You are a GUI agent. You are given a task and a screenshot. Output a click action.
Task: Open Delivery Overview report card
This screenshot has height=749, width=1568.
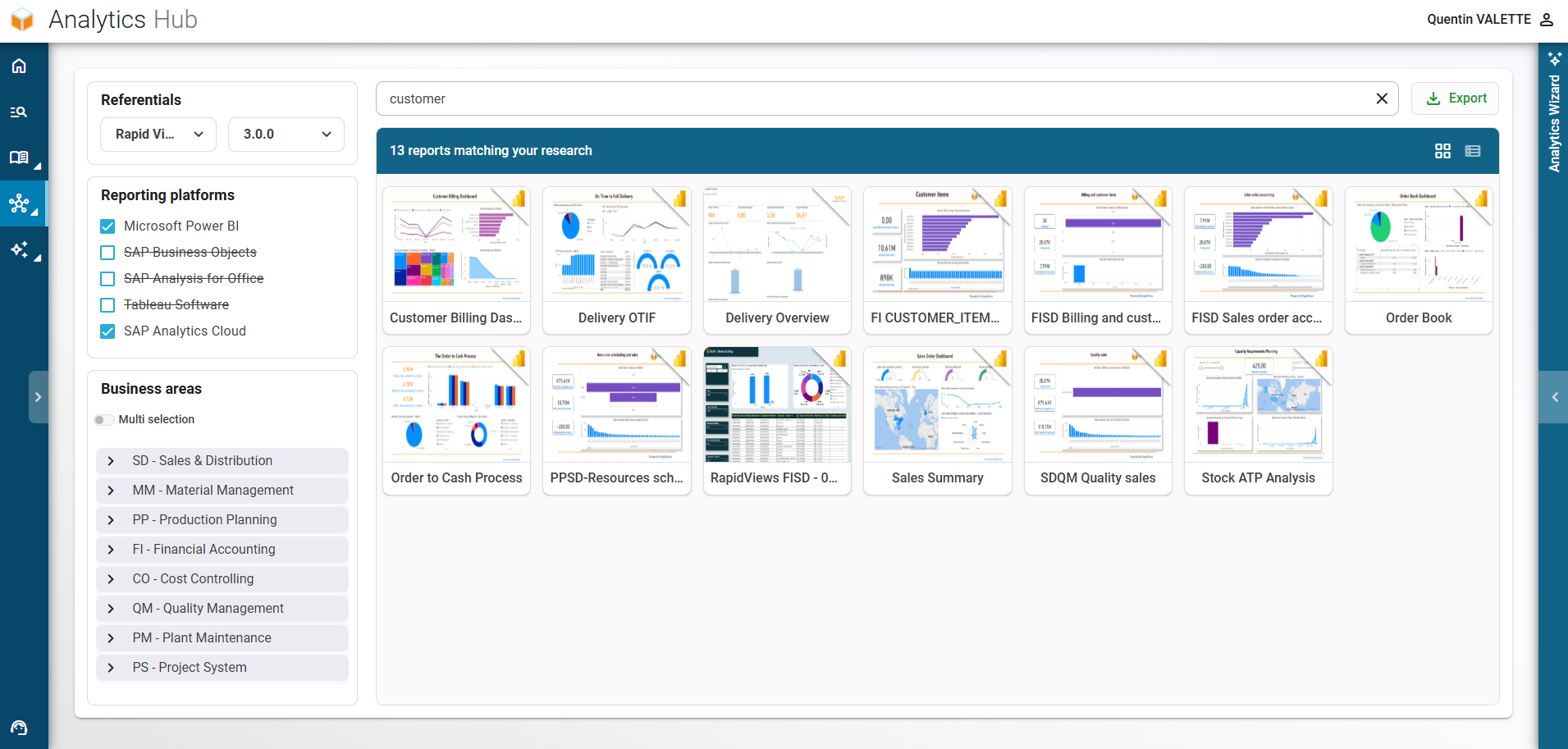[x=777, y=261]
